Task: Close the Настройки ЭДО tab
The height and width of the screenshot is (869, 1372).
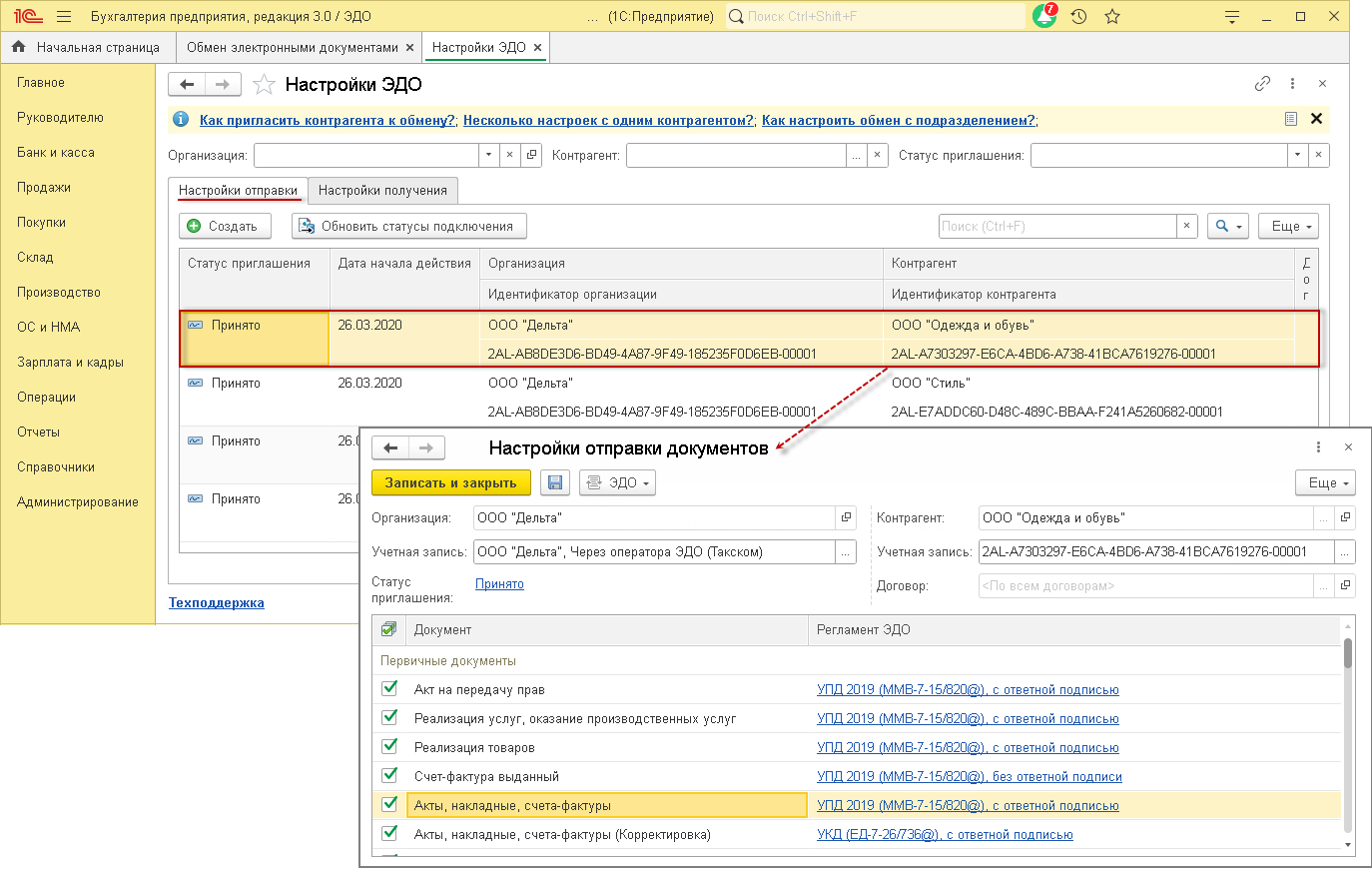Action: pyautogui.click(x=537, y=47)
